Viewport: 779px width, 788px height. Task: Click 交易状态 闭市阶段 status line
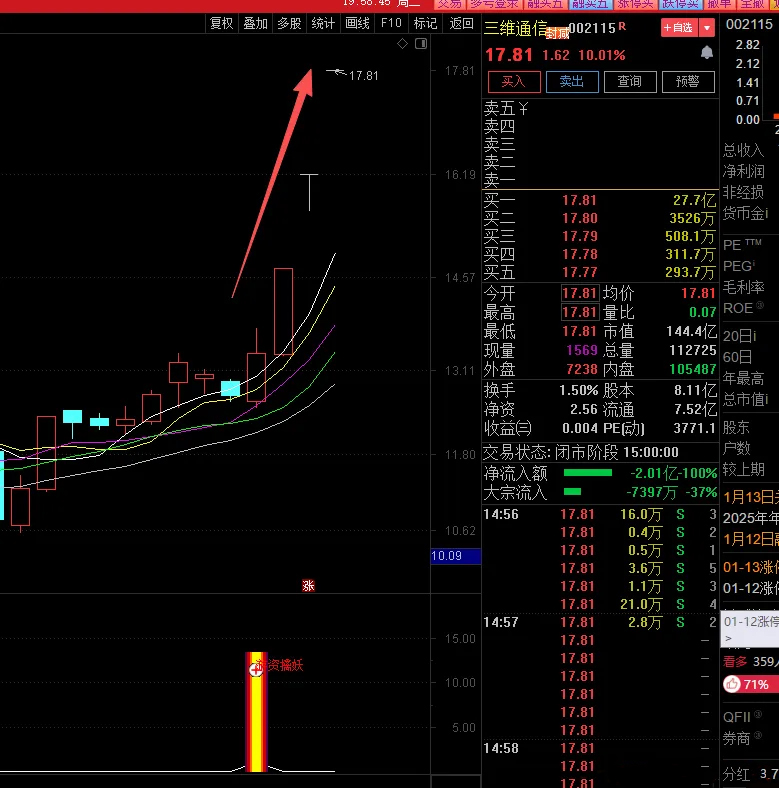pos(581,452)
